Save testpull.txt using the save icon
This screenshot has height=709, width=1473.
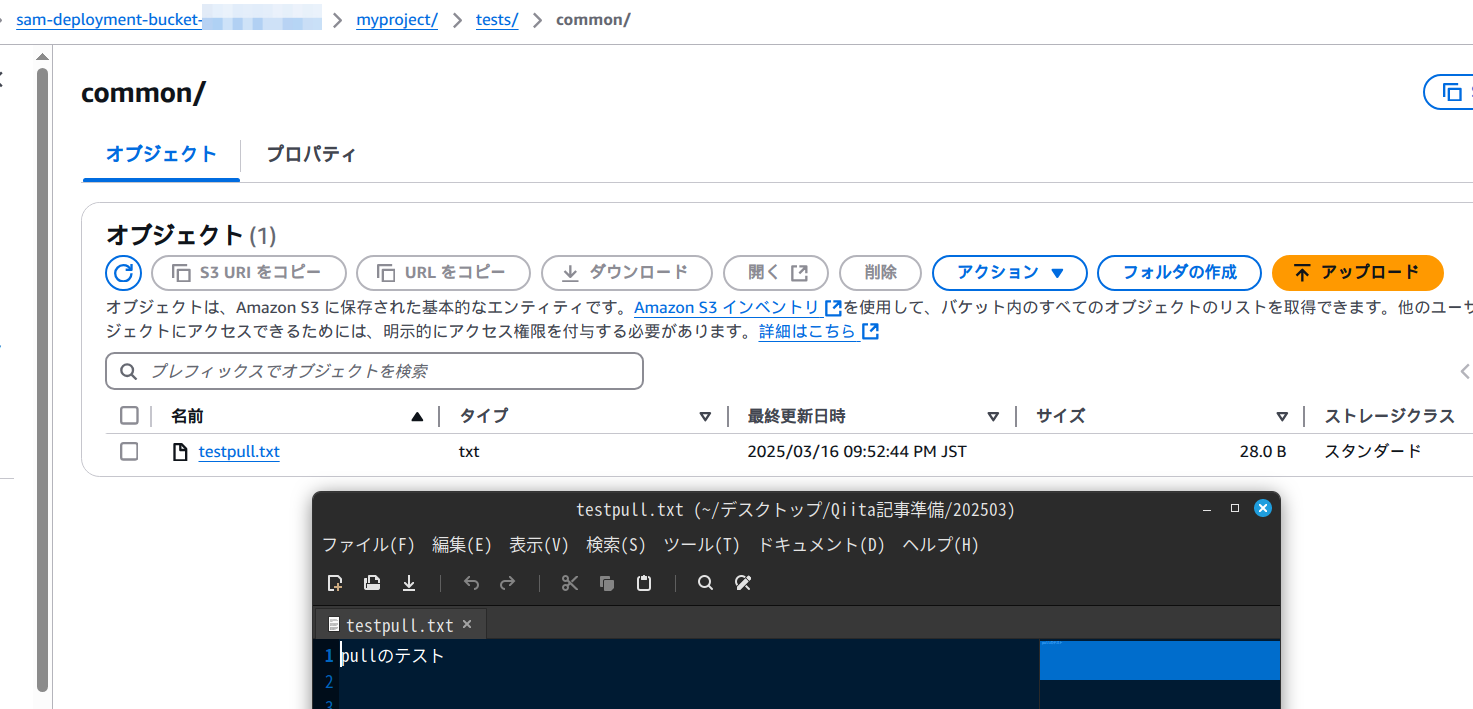408,582
